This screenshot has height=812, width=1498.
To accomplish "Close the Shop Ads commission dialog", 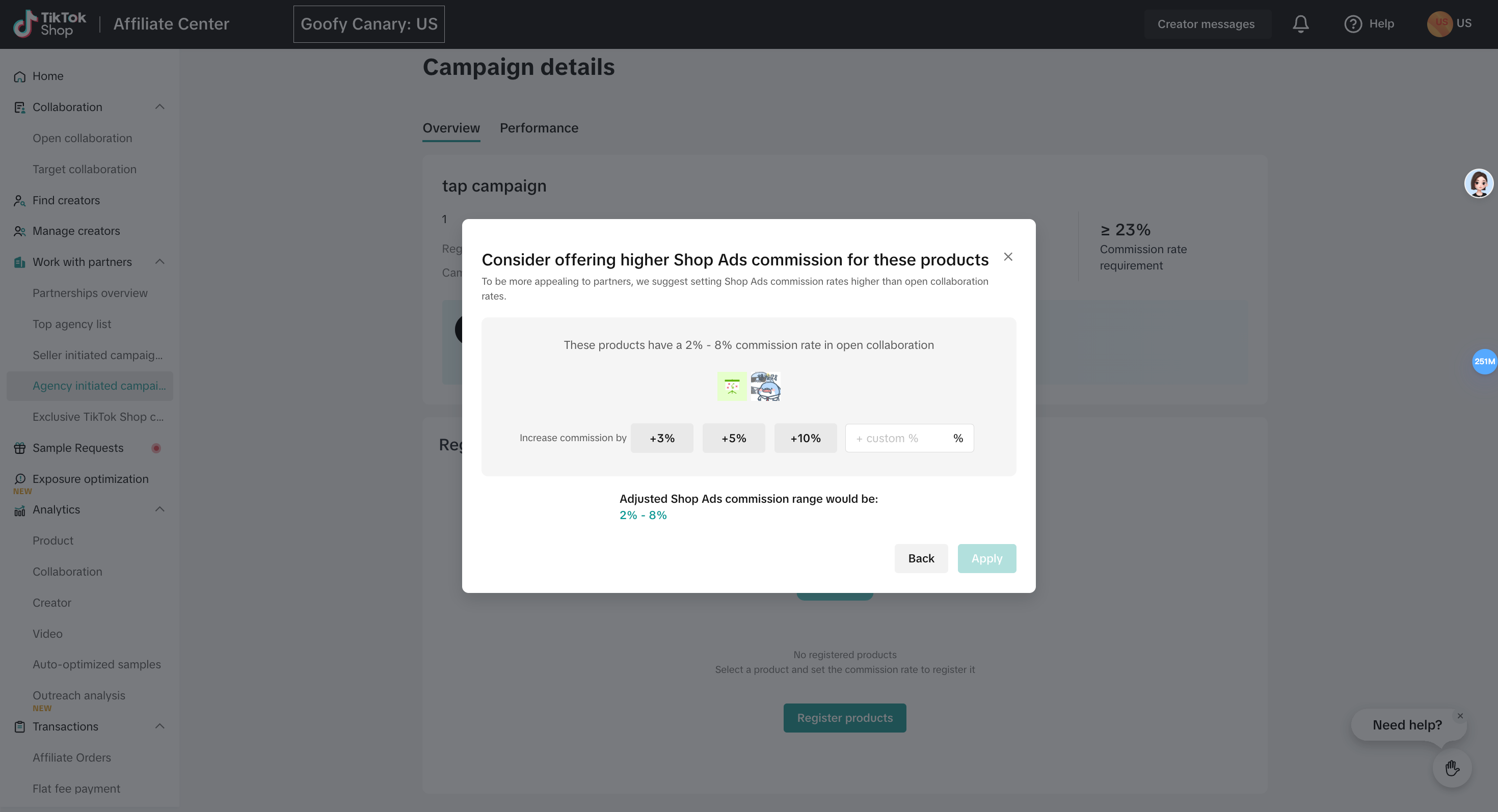I will point(1008,257).
